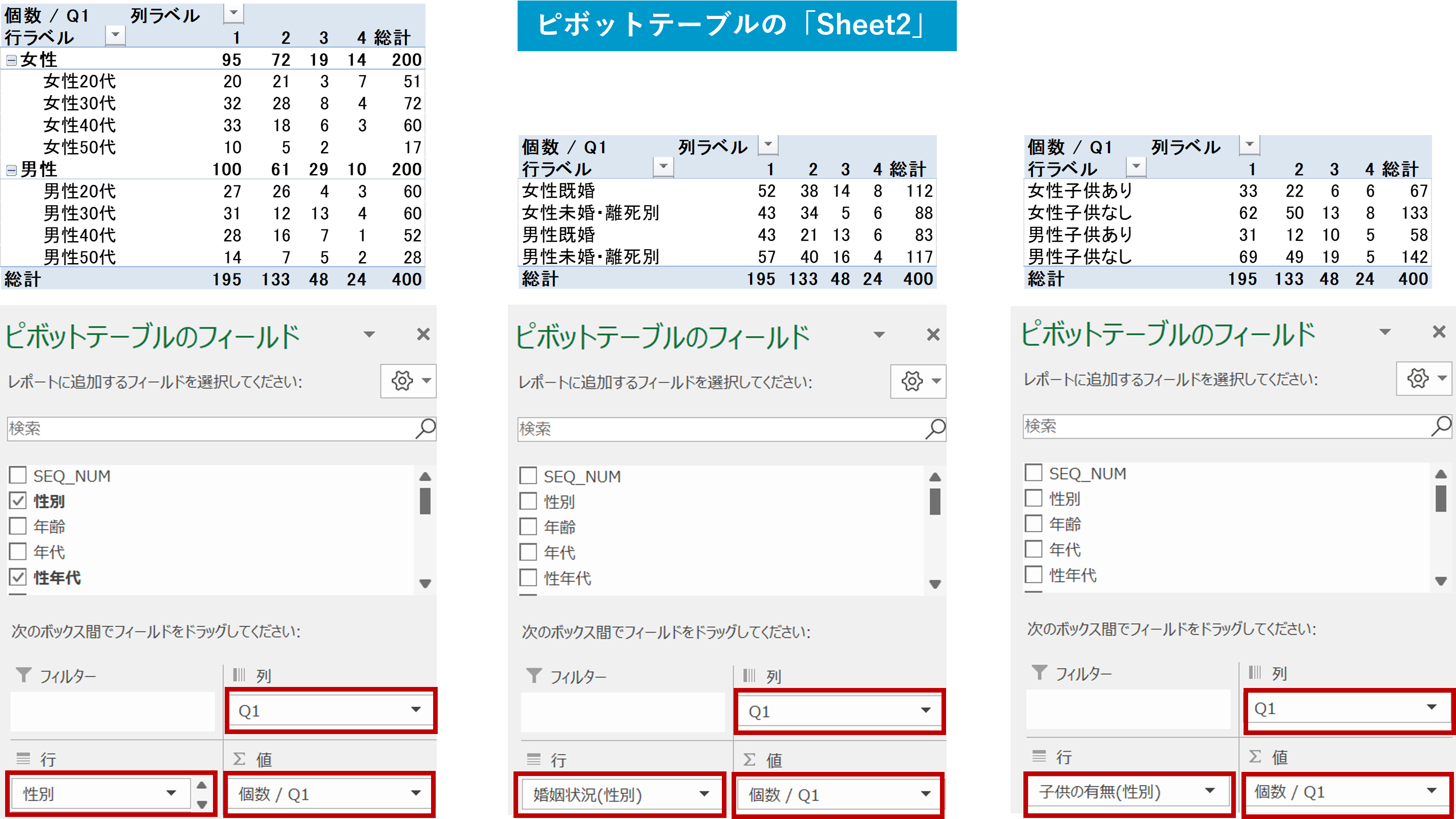The width and height of the screenshot is (1456, 819).
Task: Check the SEQ_NUM field in the right field list
Action: (x=1033, y=472)
